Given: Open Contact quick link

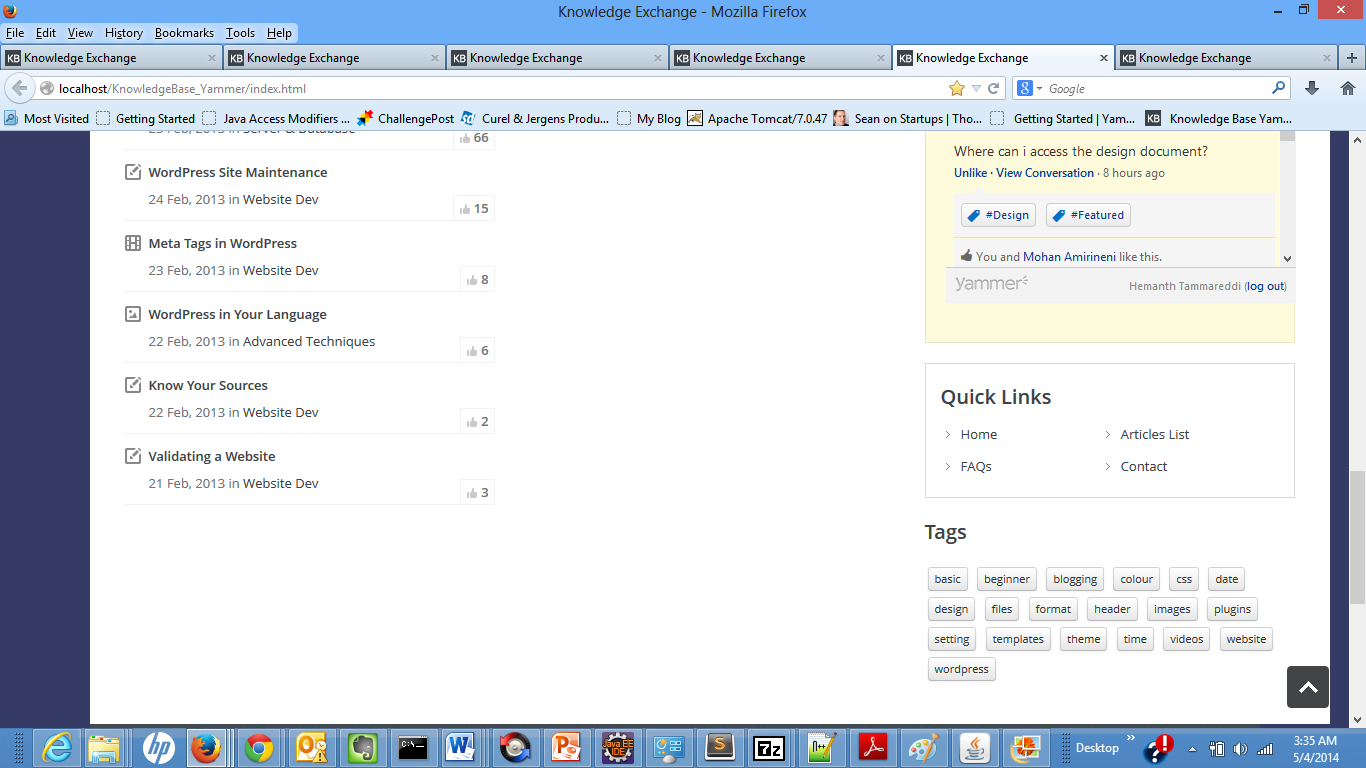Looking at the screenshot, I should point(1144,466).
